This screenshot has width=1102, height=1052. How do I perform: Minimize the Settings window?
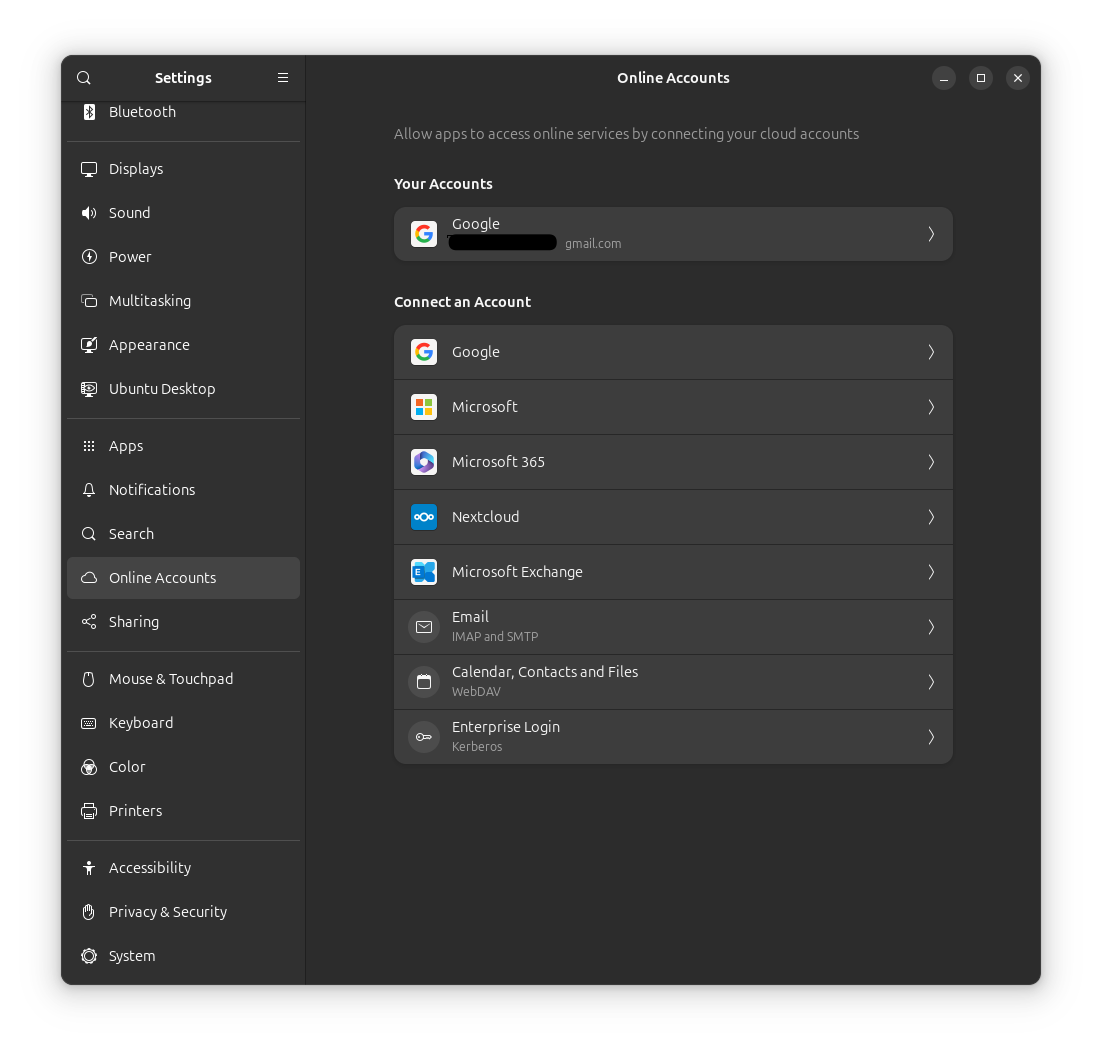(944, 78)
